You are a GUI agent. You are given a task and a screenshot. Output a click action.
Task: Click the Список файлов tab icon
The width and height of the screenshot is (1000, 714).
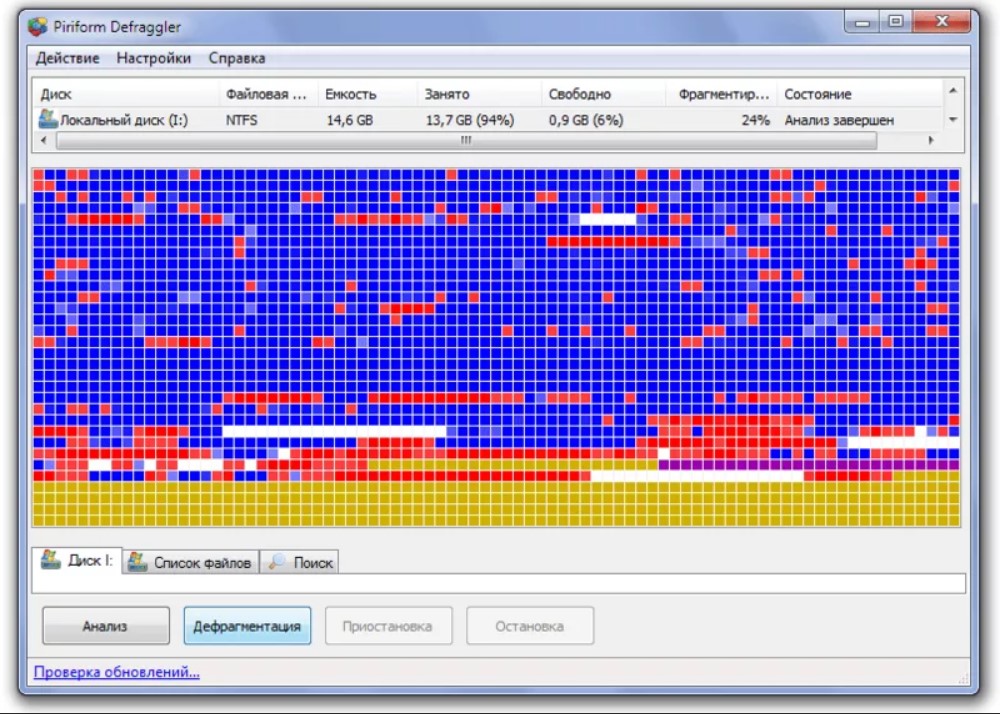[x=137, y=562]
